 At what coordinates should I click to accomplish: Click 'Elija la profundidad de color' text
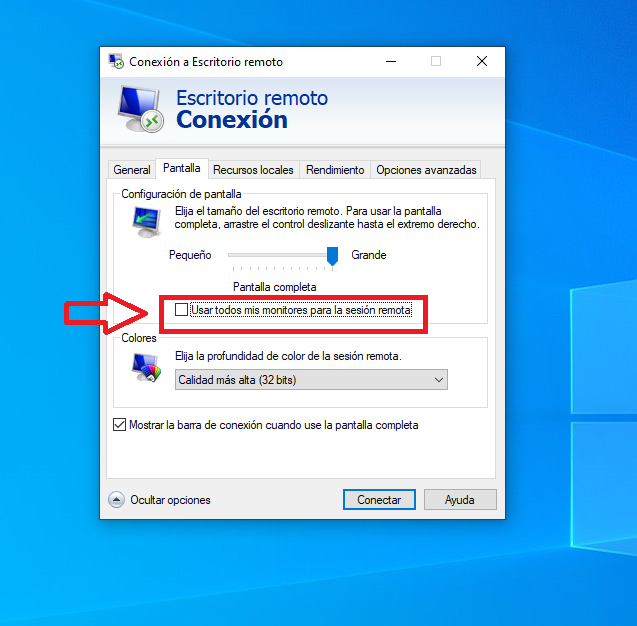pos(288,356)
